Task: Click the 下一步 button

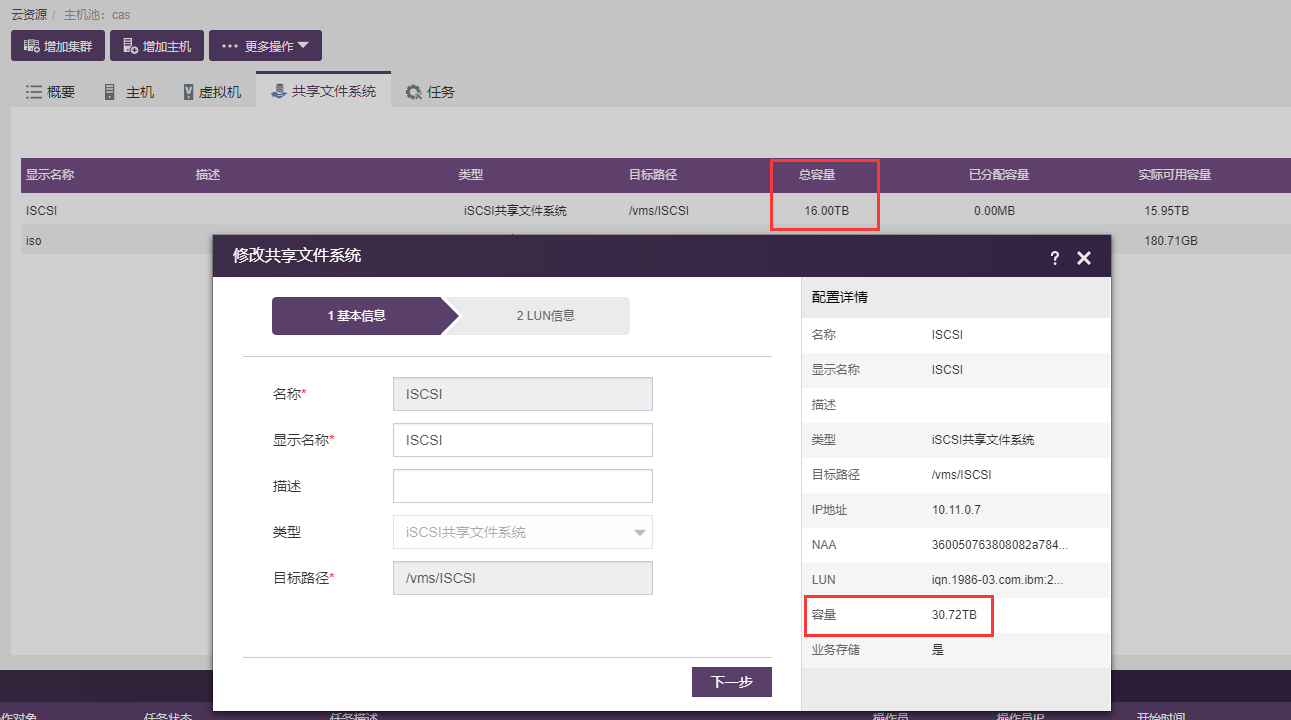Action: (x=732, y=682)
